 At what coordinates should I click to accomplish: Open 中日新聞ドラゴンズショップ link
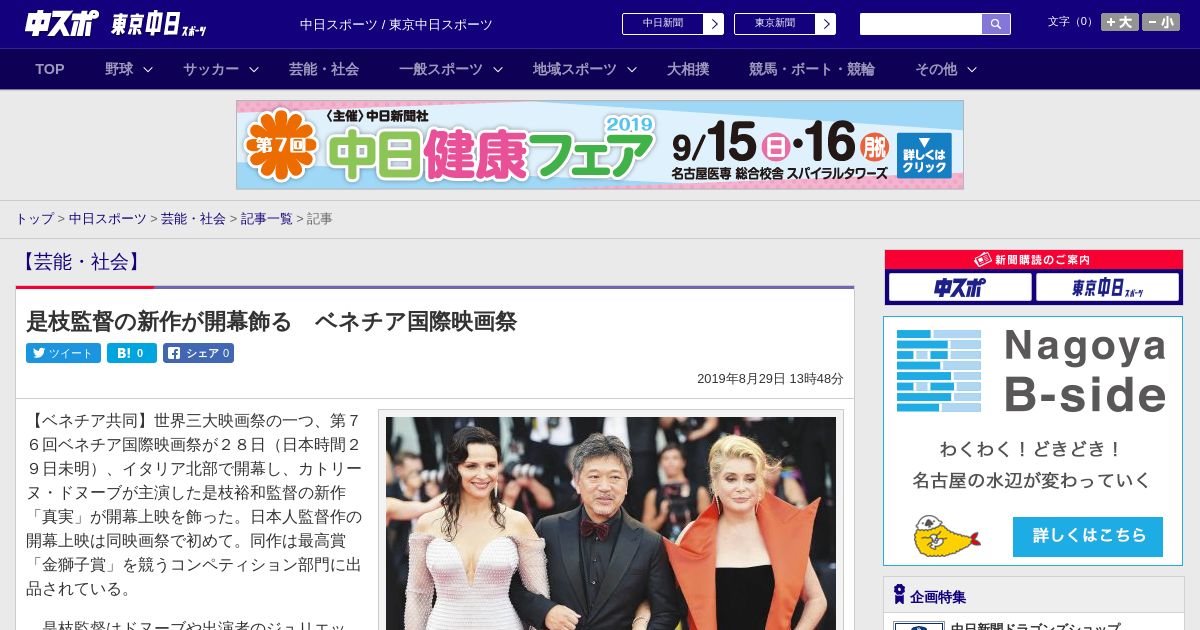pyautogui.click(x=1035, y=625)
